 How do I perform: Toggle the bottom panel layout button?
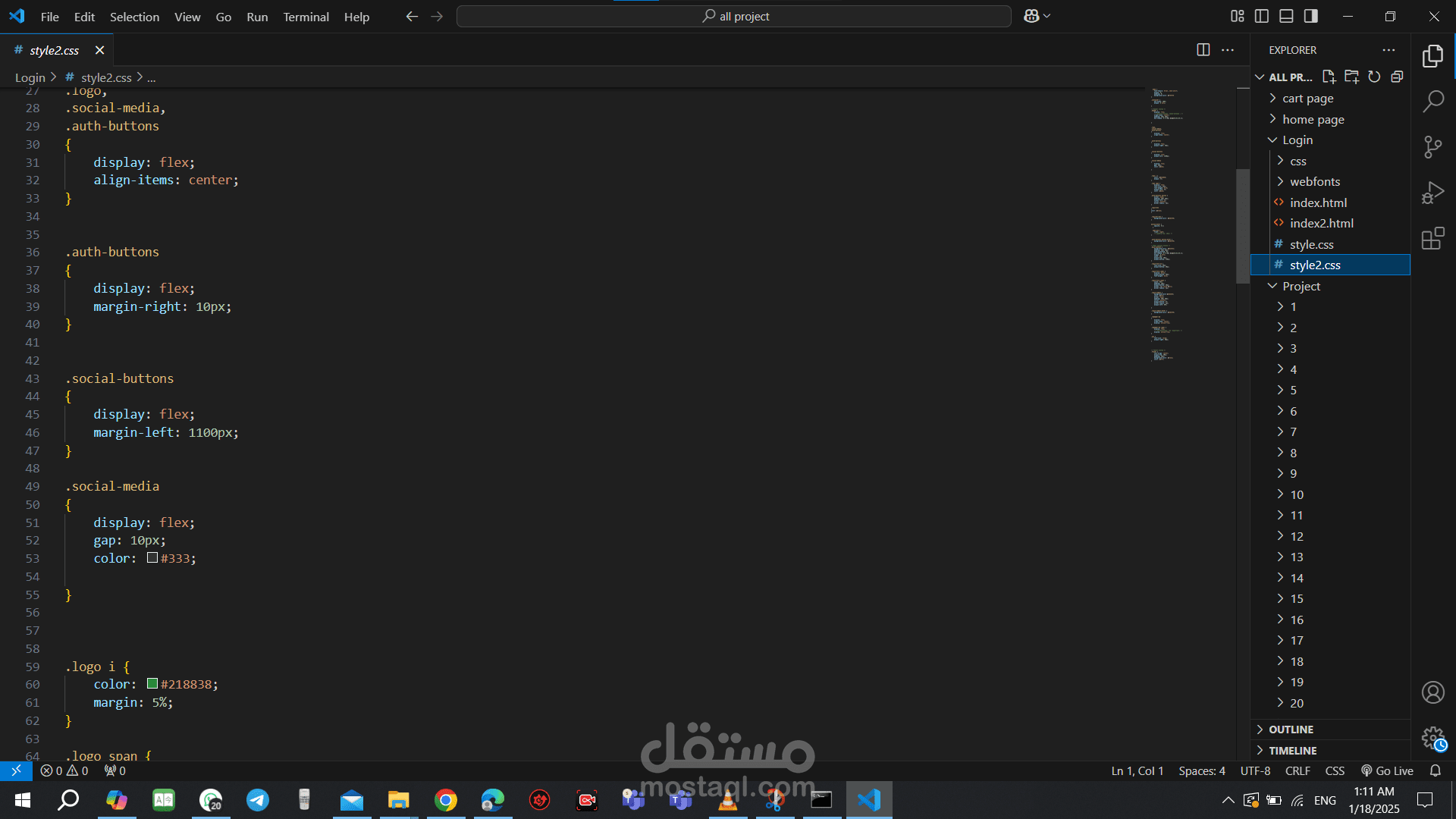1286,16
